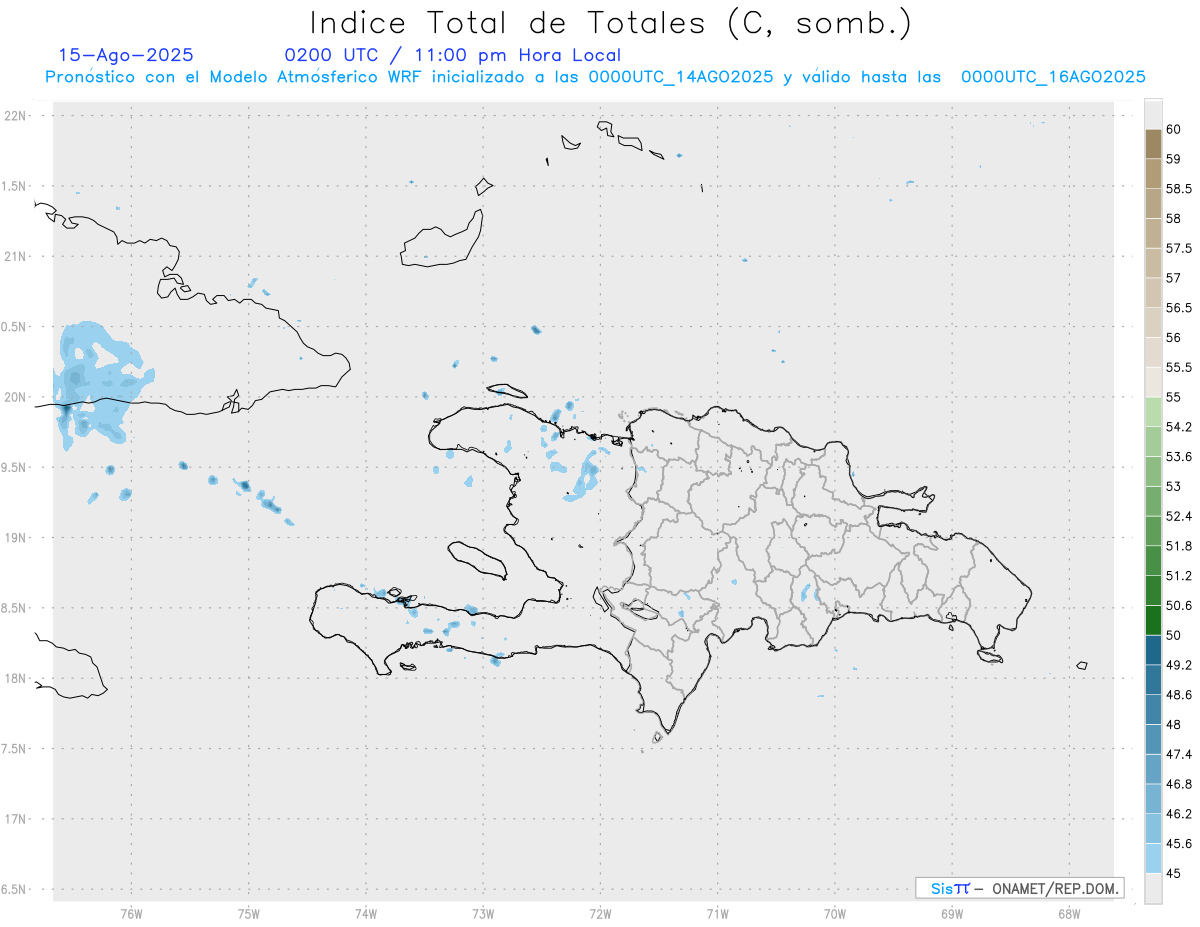Image resolution: width=1200 pixels, height=927 pixels.
Task: Click the colorbar value '49.2'
Action: coord(1179,665)
